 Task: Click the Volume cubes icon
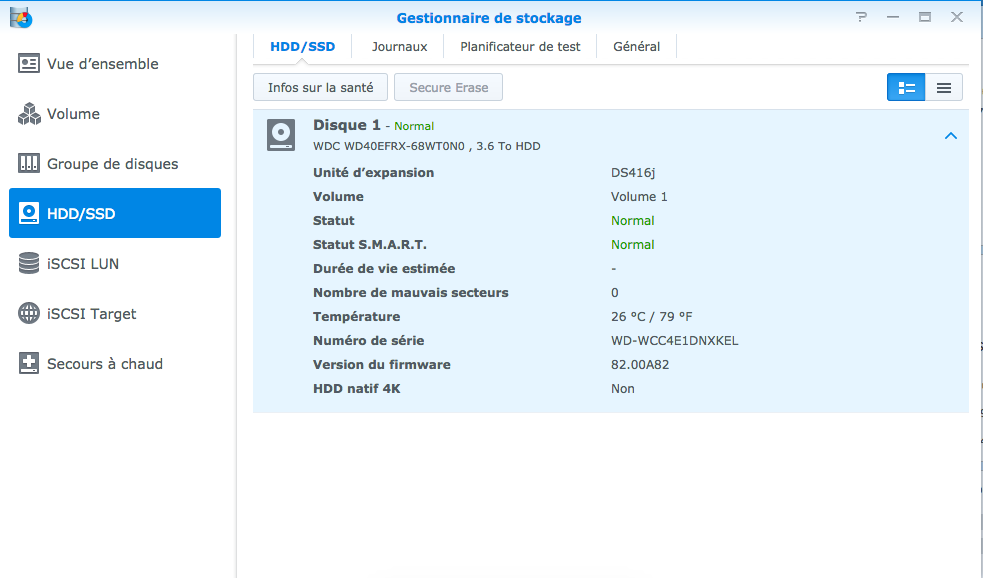[x=29, y=113]
